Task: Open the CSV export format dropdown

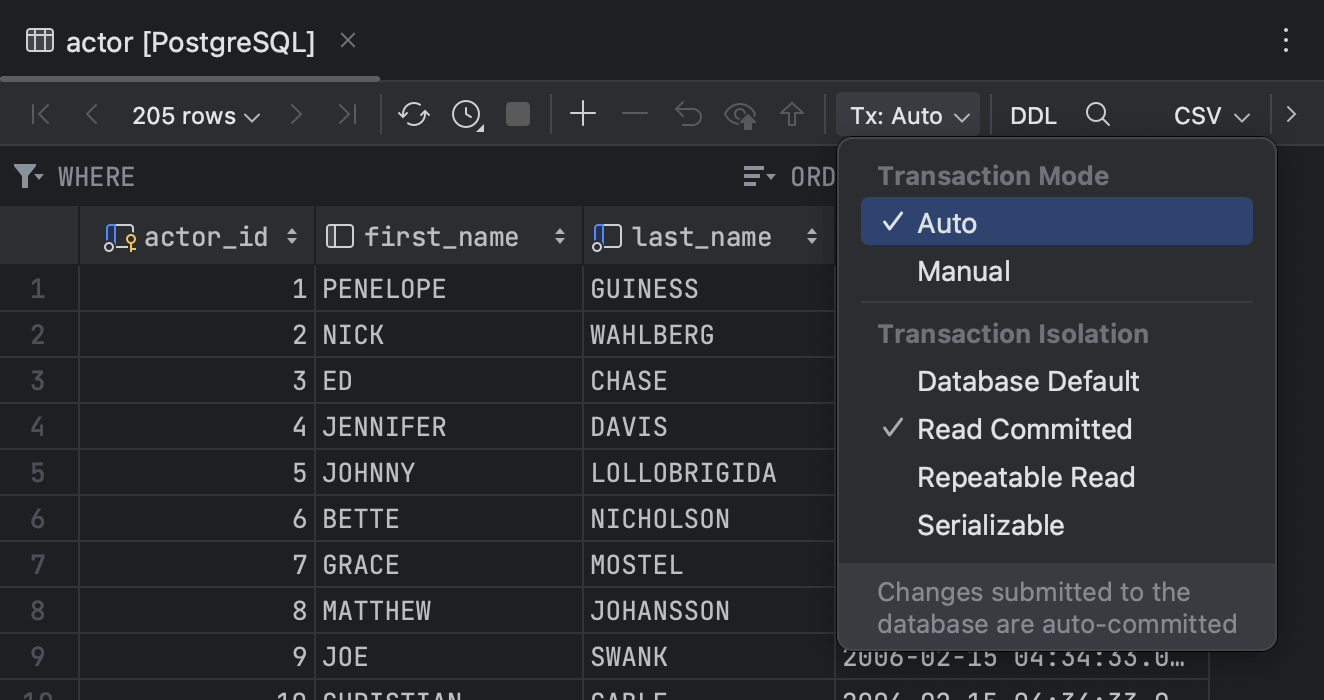Action: tap(1210, 114)
